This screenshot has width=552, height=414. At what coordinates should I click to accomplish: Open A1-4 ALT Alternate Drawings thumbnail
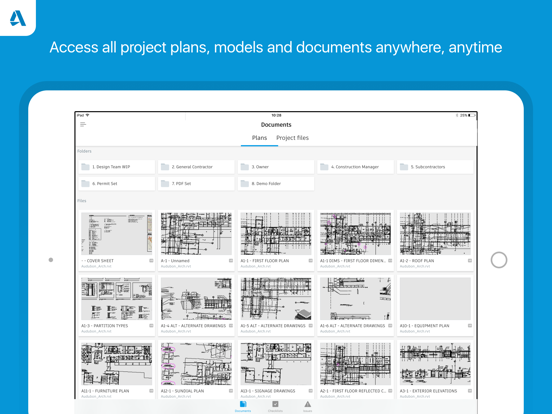pyautogui.click(x=196, y=299)
